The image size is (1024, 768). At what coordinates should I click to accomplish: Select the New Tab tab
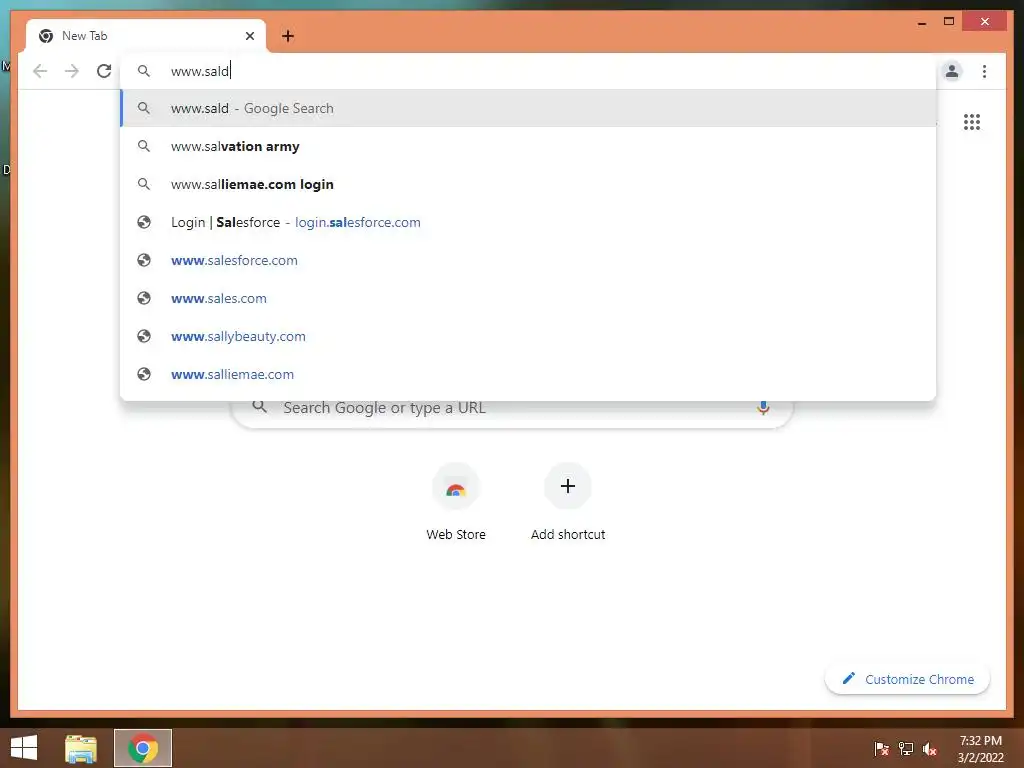click(146, 36)
